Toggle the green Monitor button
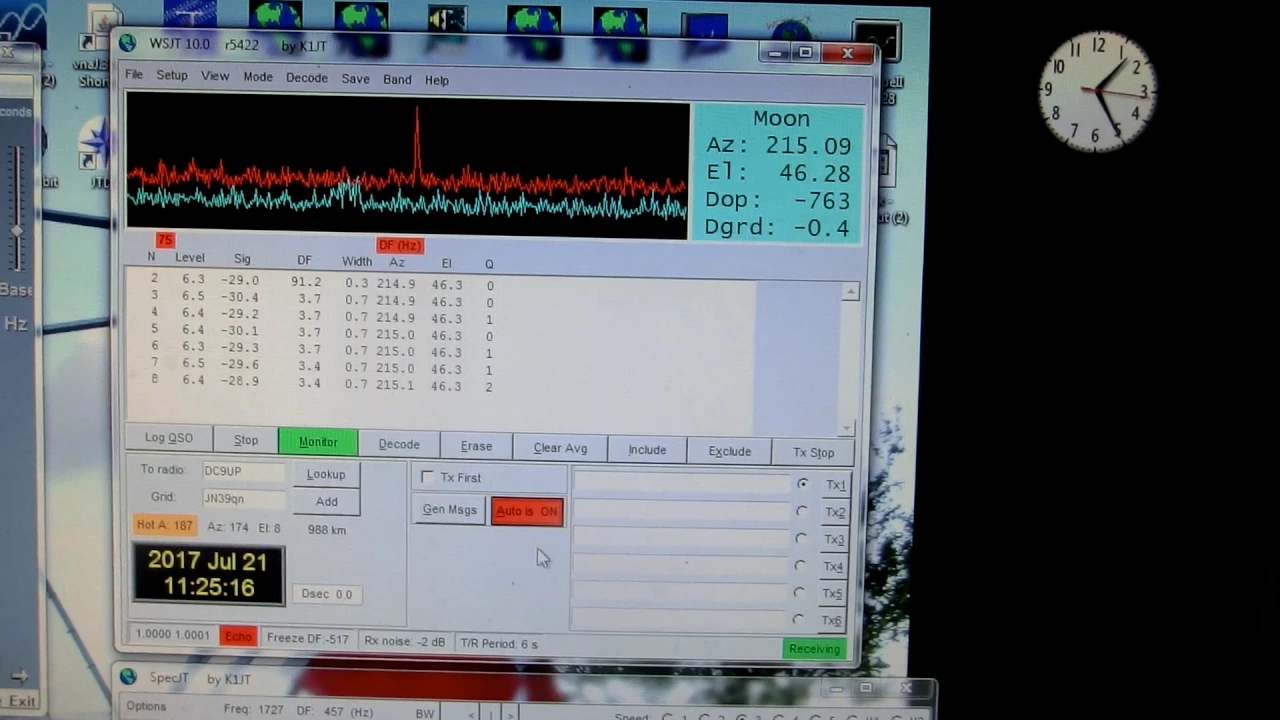 pos(318,442)
